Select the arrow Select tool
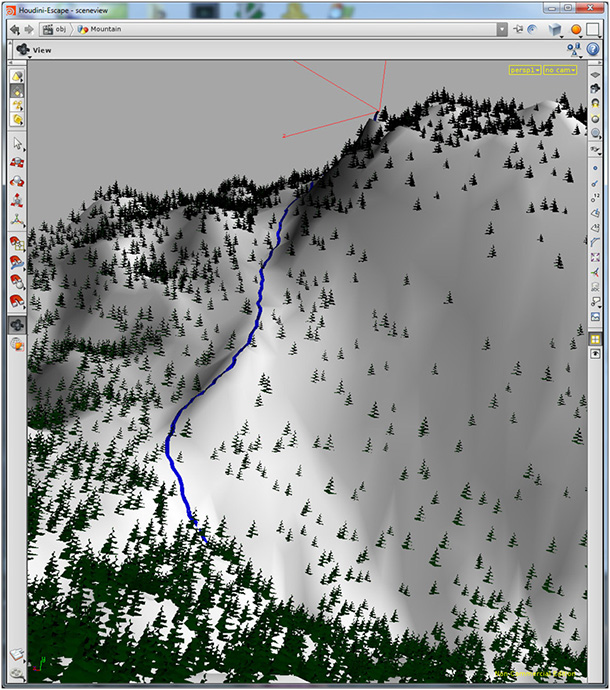Image resolution: width=610 pixels, height=690 pixels. [x=18, y=144]
